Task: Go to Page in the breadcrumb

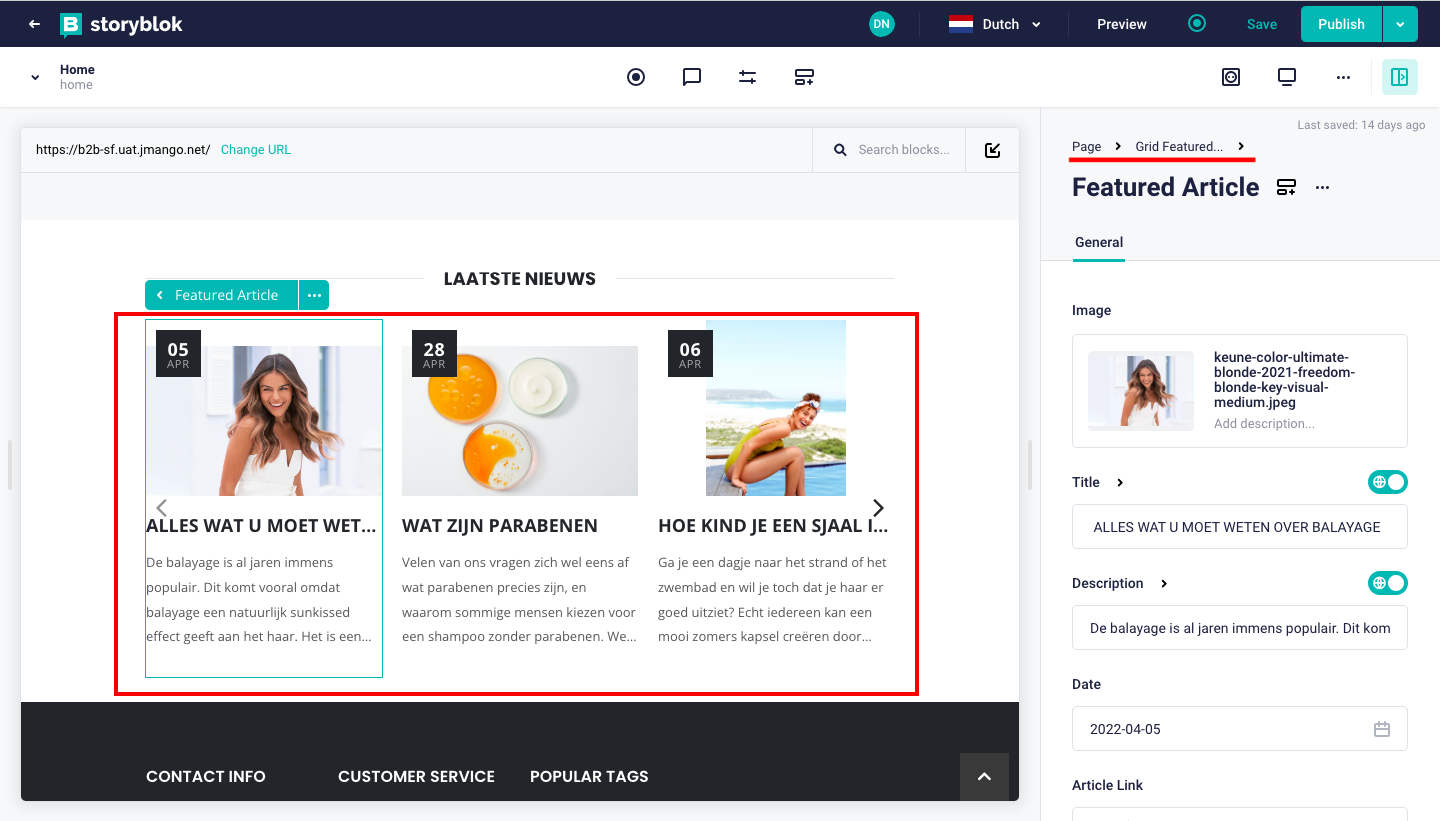Action: point(1086,147)
